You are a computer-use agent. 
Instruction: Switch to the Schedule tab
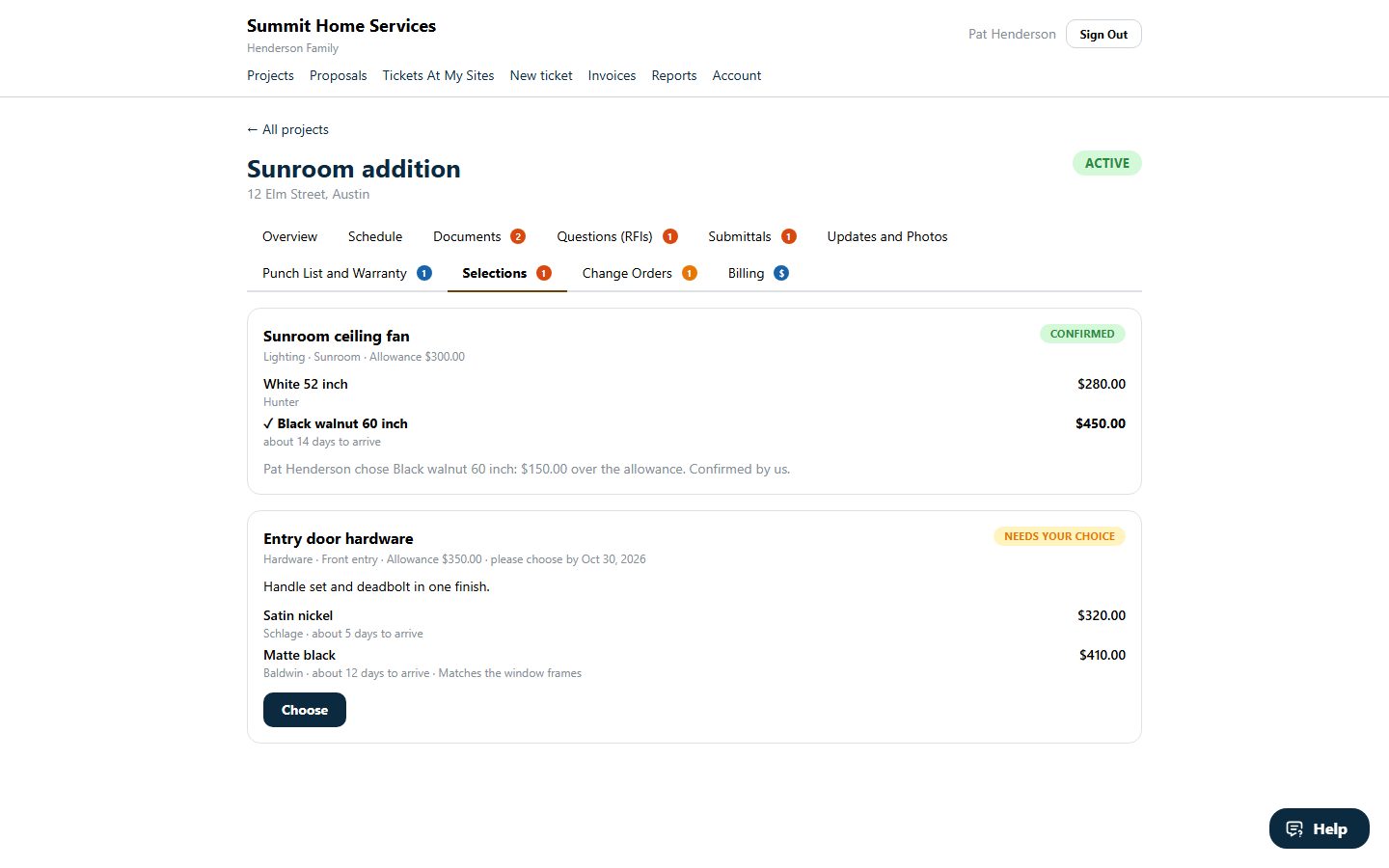click(x=375, y=236)
